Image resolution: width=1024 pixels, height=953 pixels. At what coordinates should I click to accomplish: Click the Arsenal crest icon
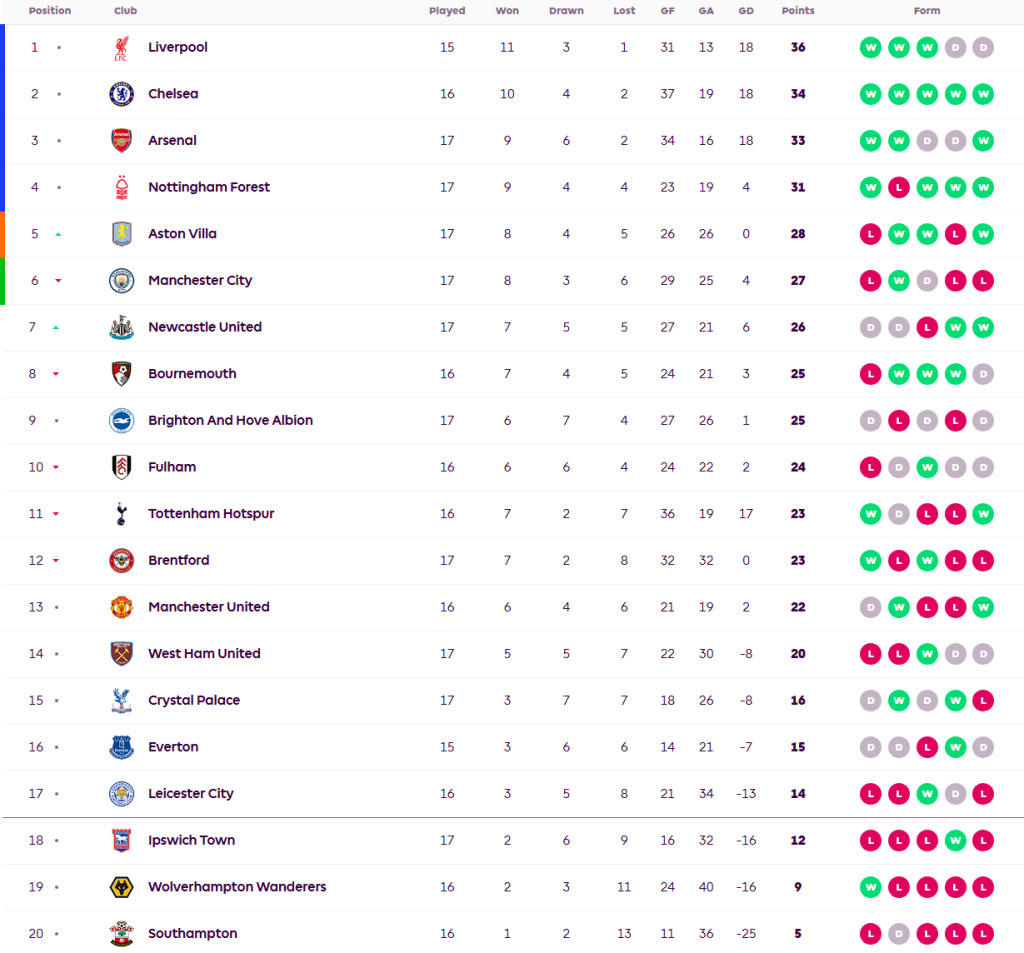(x=121, y=141)
